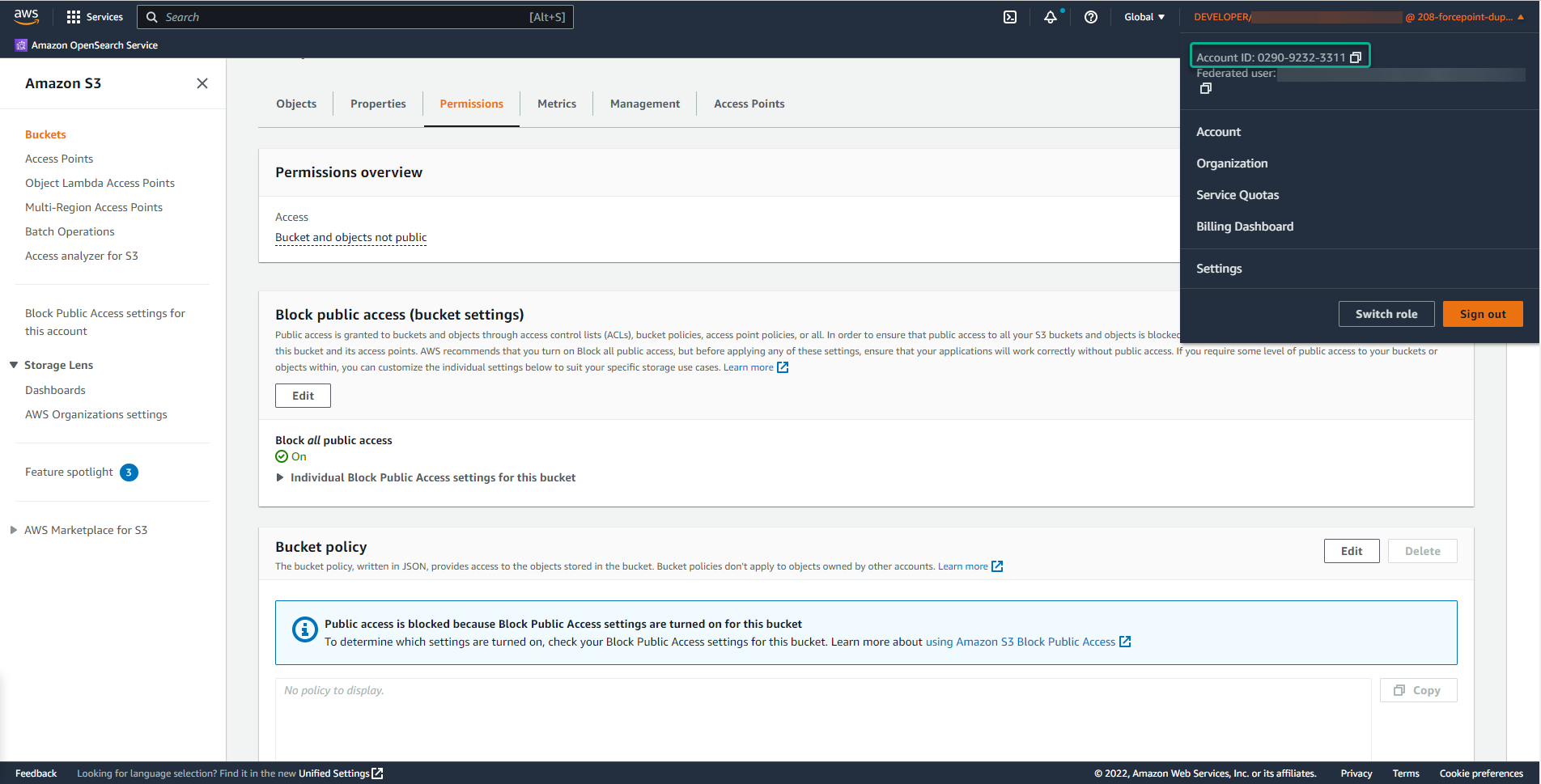This screenshot has width=1541, height=784.
Task: Switch to the Metrics tab
Action: tap(556, 104)
